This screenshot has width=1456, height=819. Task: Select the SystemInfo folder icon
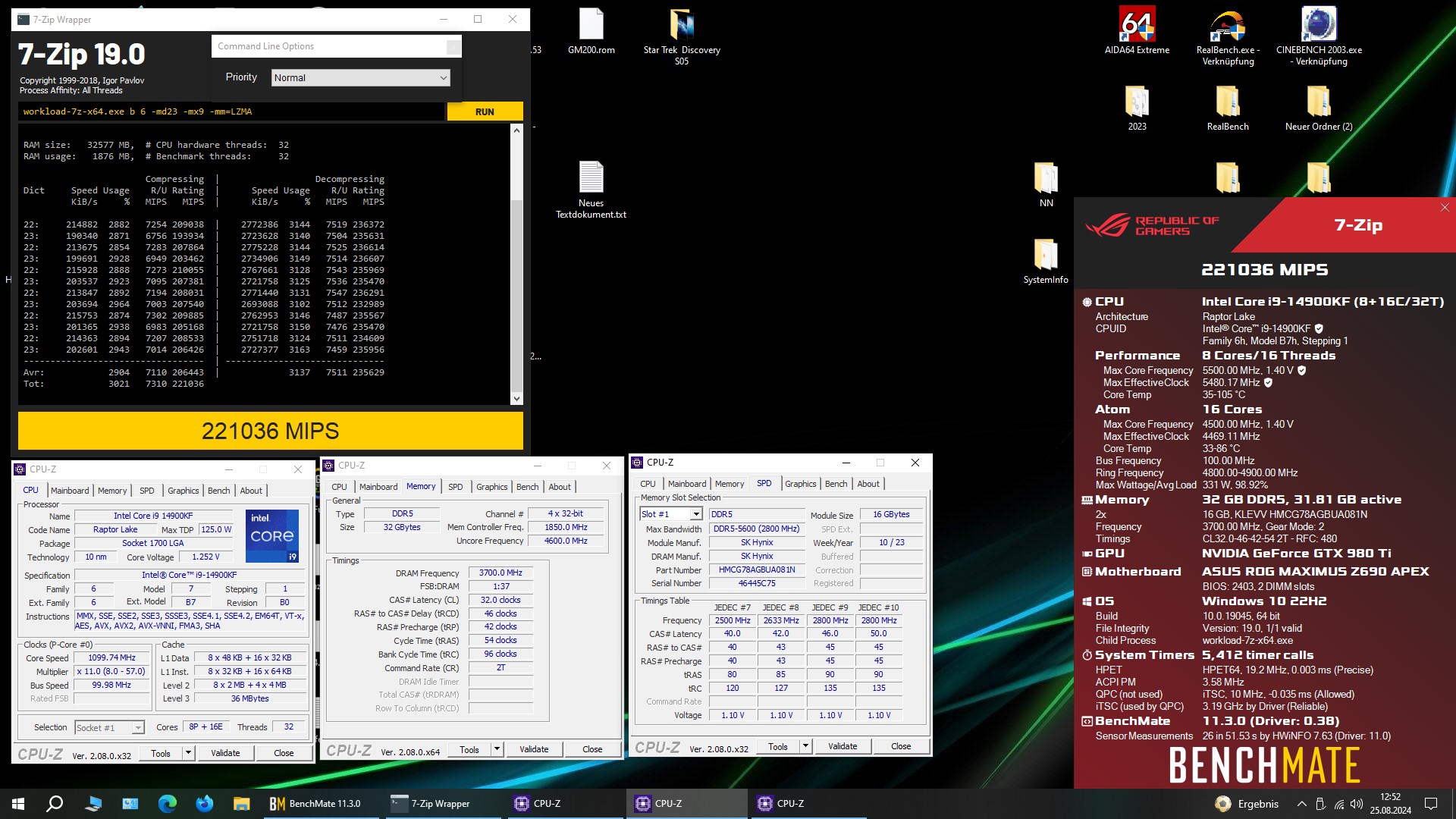[1046, 261]
